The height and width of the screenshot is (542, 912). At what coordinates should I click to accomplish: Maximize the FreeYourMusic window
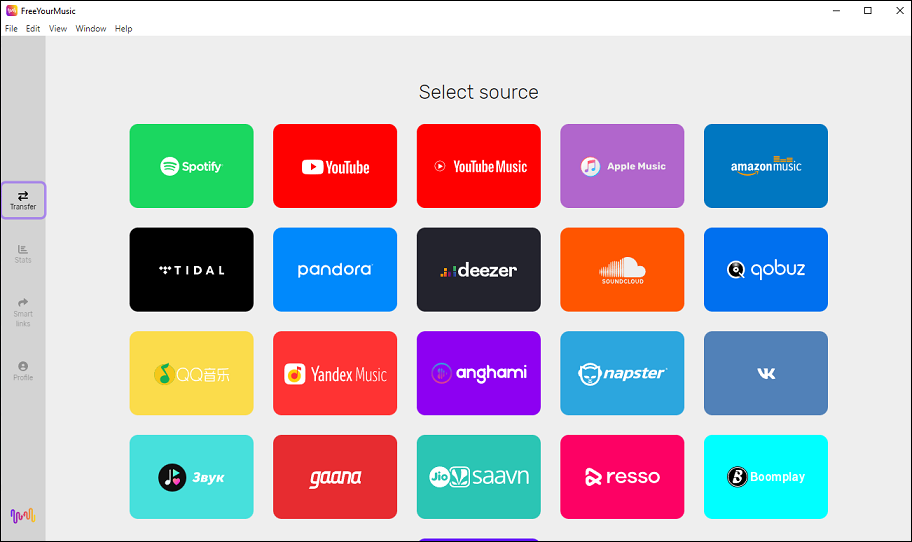pos(868,10)
